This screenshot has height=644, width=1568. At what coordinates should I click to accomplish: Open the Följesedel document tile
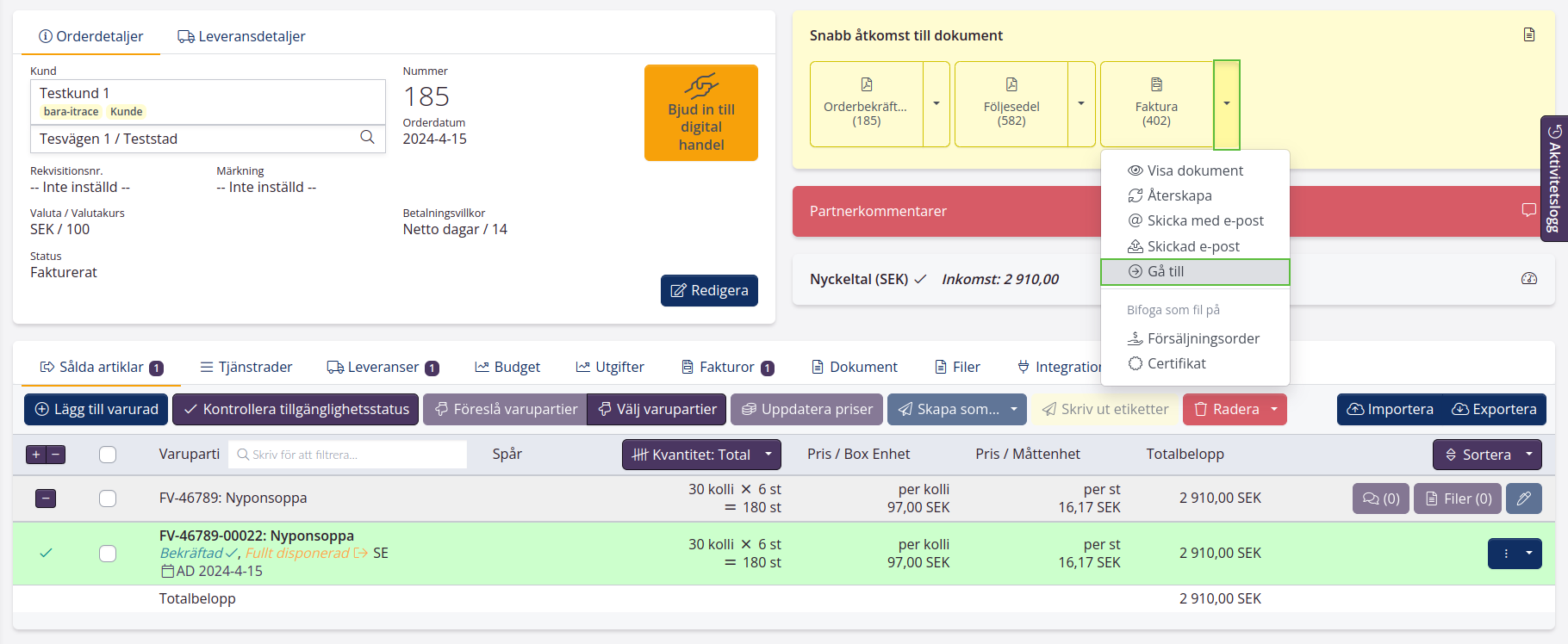[x=1011, y=103]
